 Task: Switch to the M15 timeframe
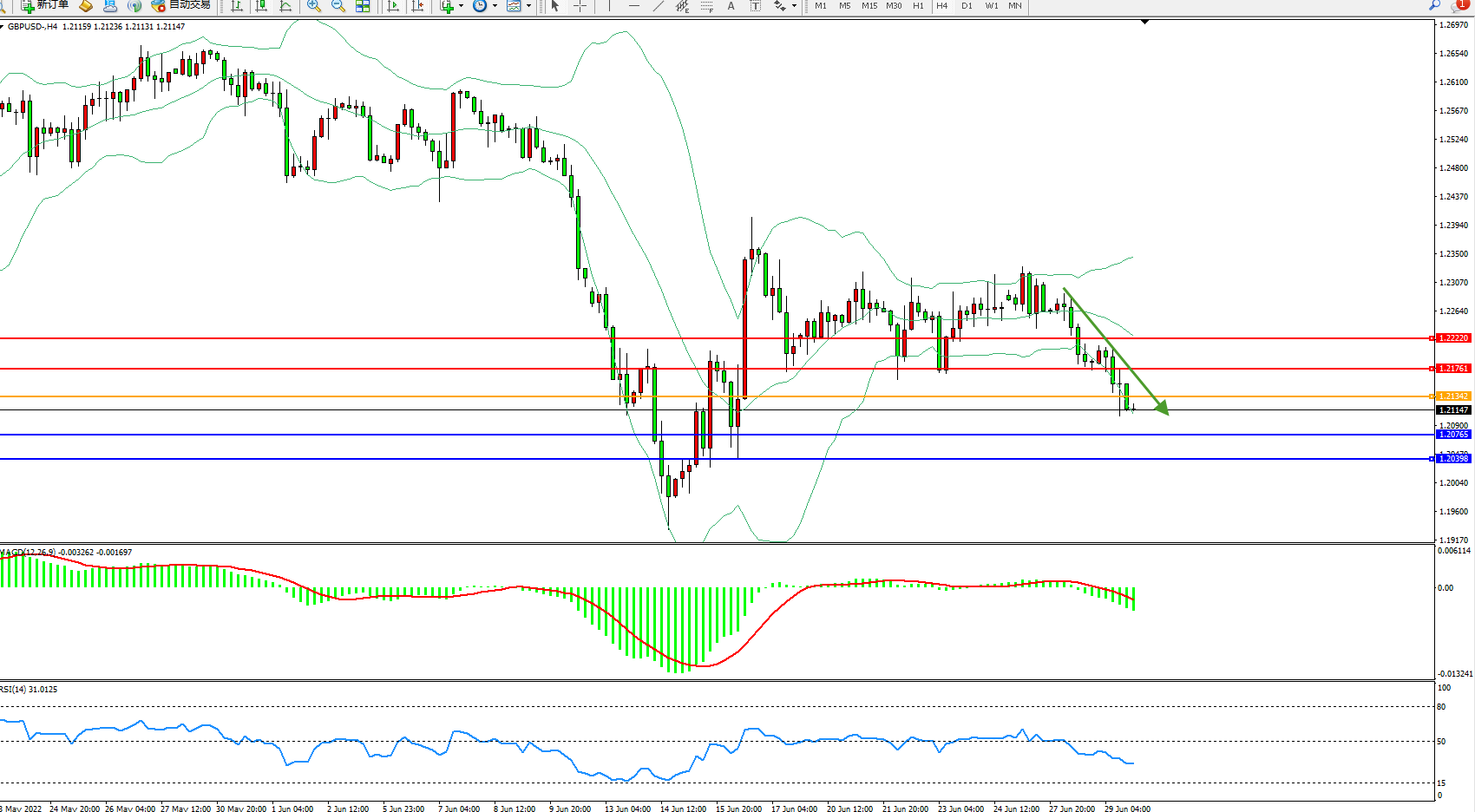869,6
